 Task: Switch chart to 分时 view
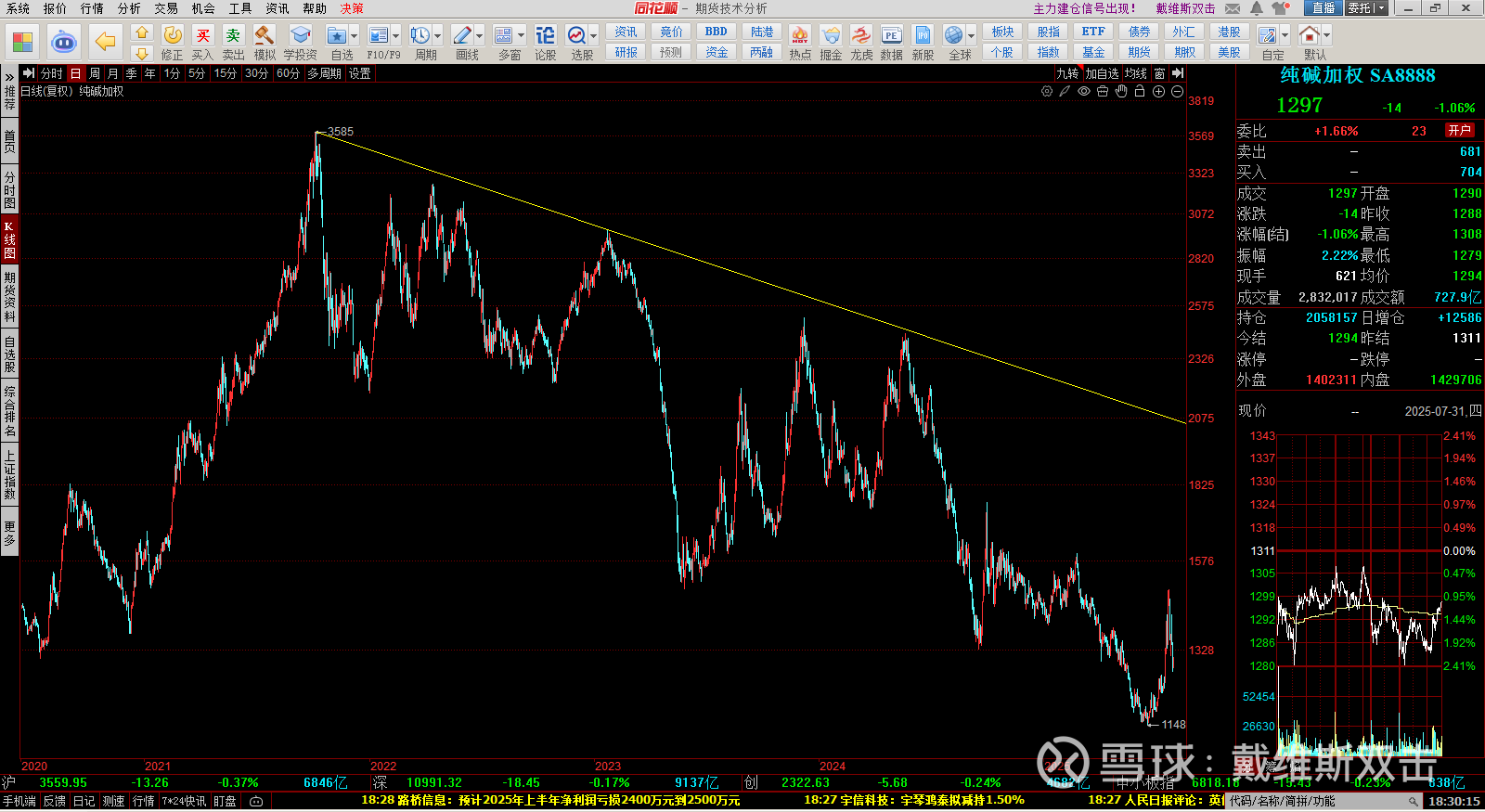[52, 73]
